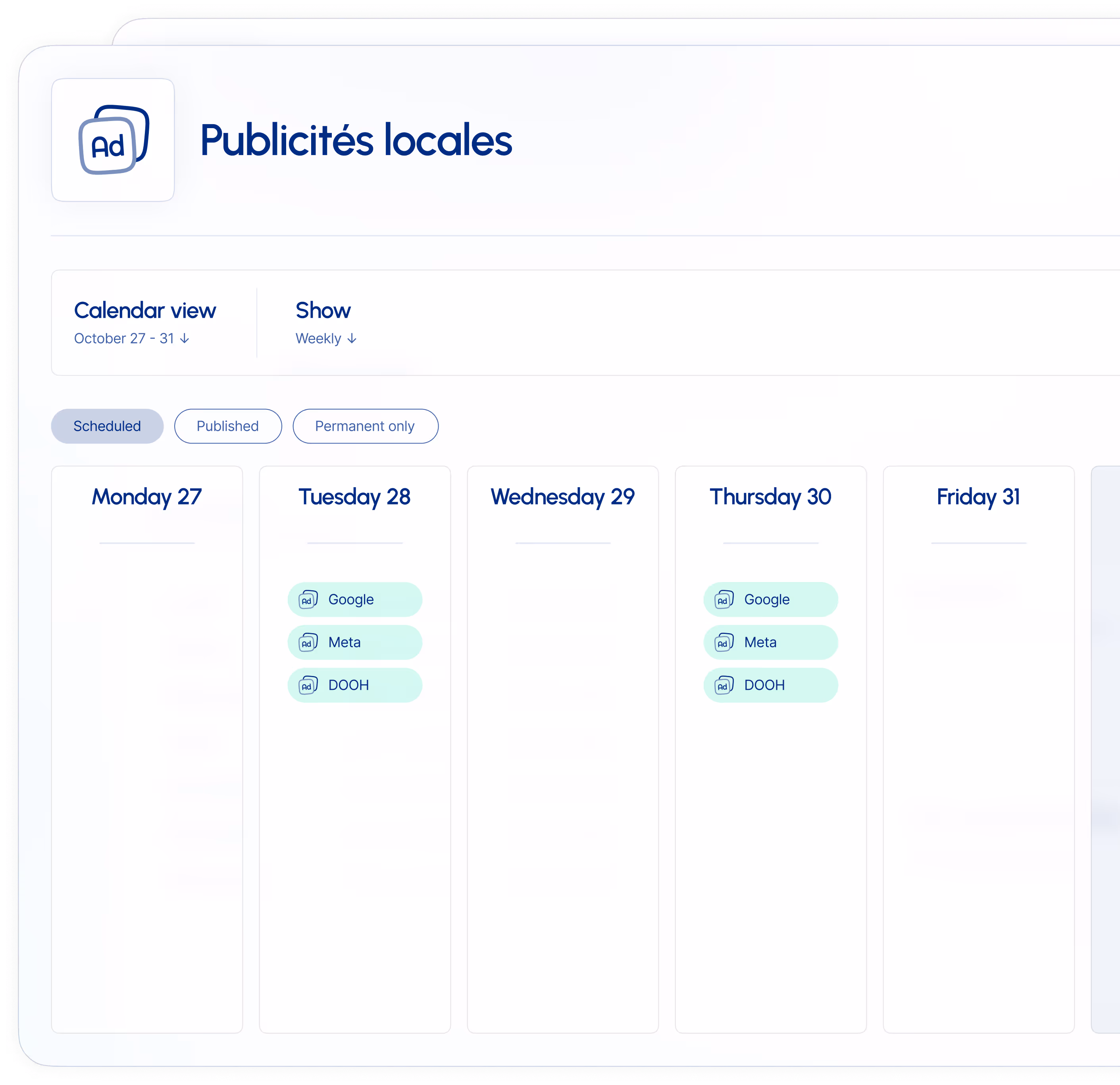Select the Ad icon on Thursday's DOOH pill
The width and height of the screenshot is (1120, 1085).
click(x=724, y=685)
